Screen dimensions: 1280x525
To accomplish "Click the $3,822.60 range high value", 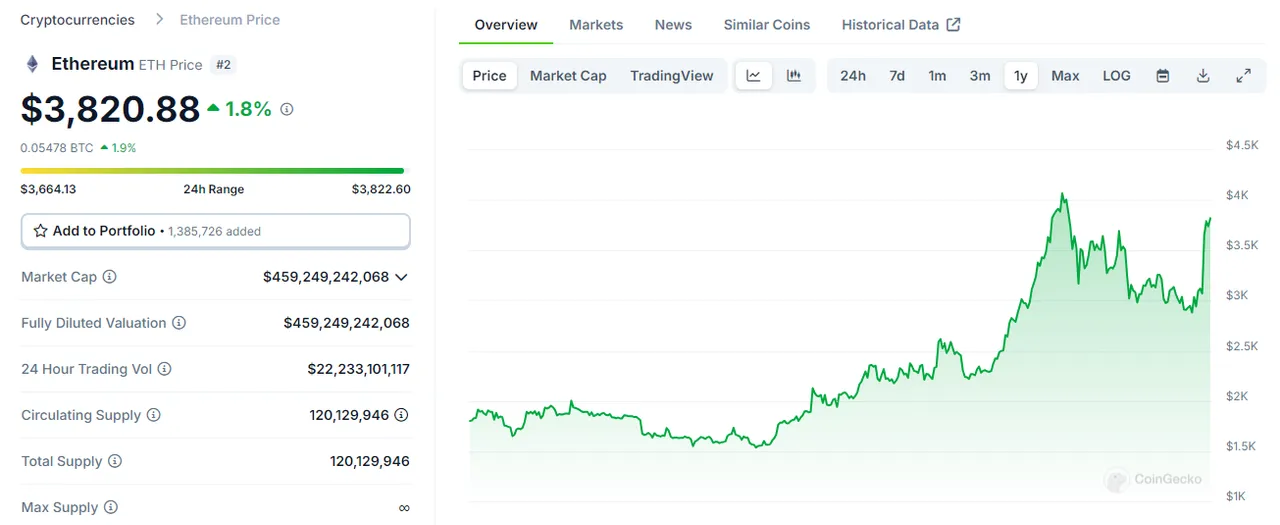I will [x=381, y=189].
